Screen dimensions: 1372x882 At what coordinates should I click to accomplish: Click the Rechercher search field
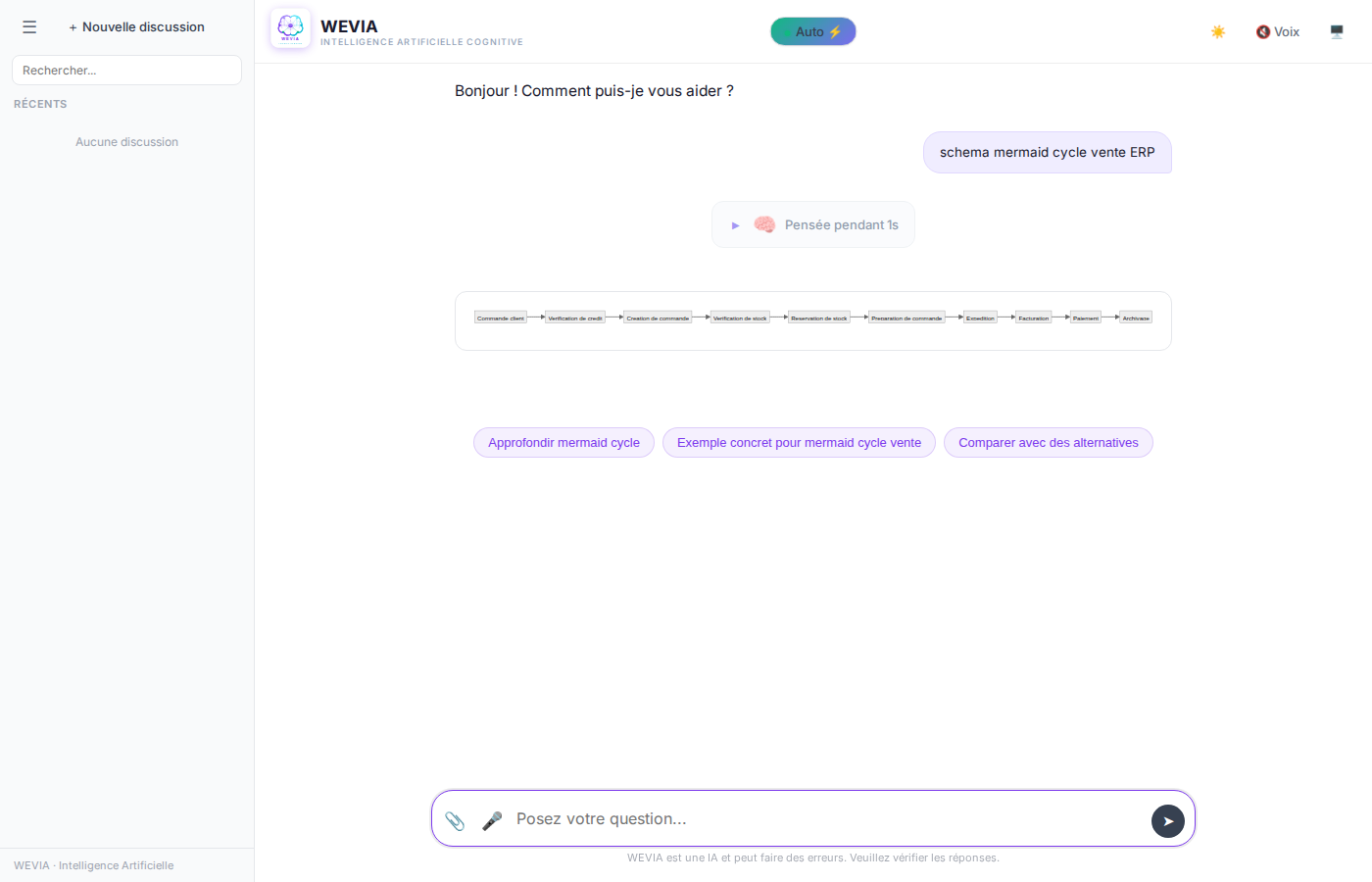click(x=126, y=71)
